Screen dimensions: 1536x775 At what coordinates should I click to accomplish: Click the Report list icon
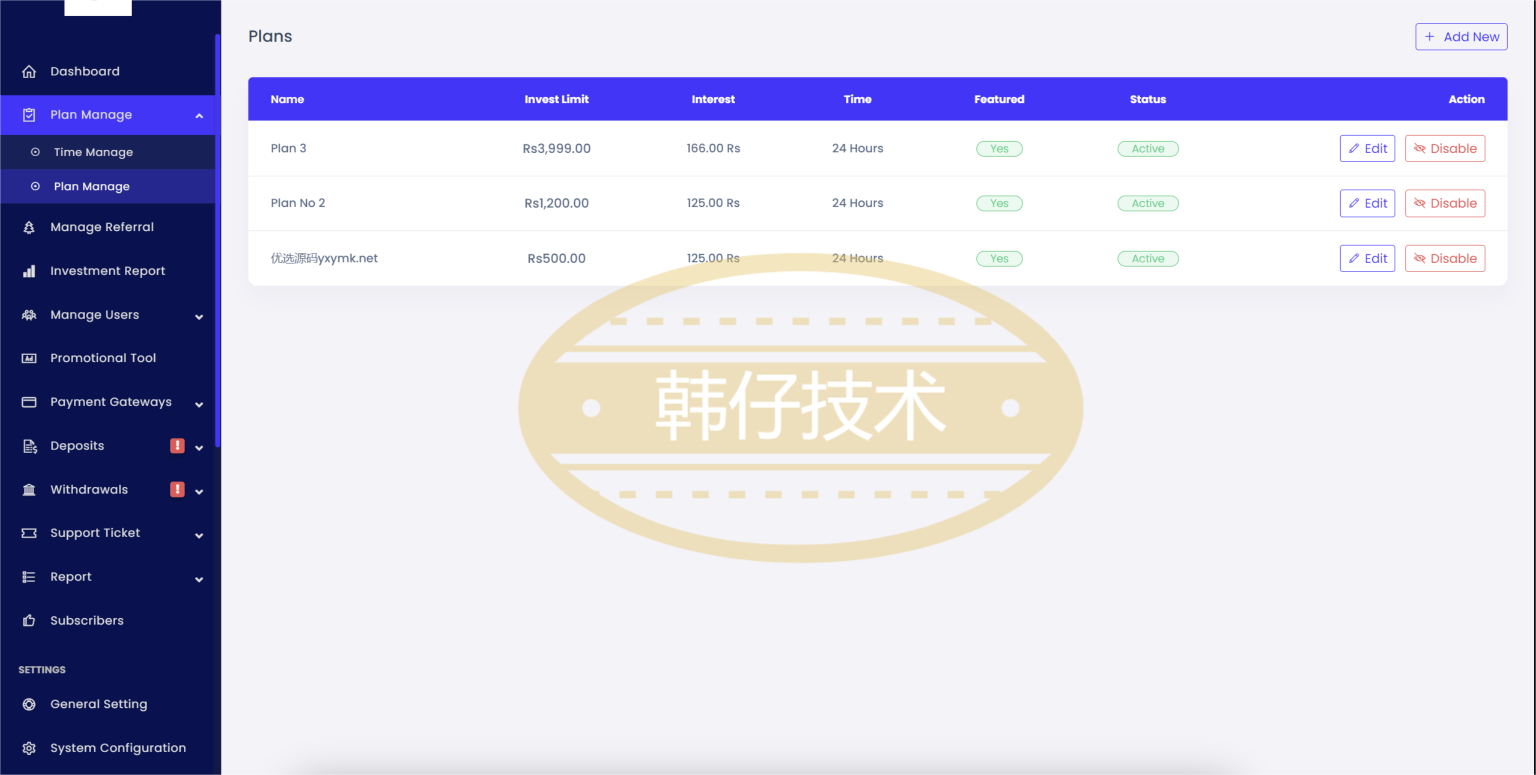click(29, 577)
